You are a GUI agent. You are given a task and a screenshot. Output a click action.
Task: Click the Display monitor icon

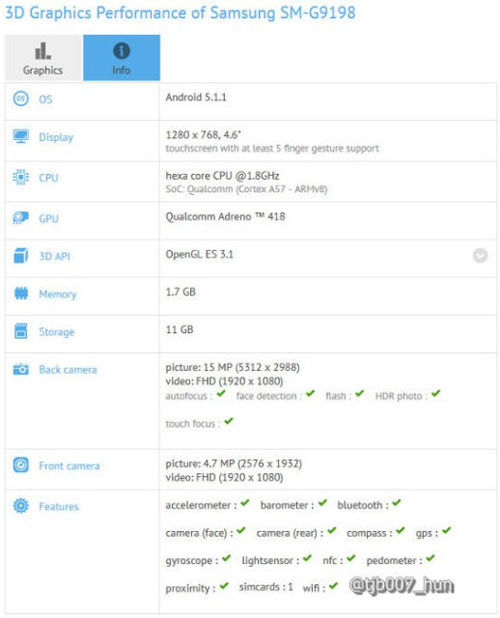tap(20, 136)
